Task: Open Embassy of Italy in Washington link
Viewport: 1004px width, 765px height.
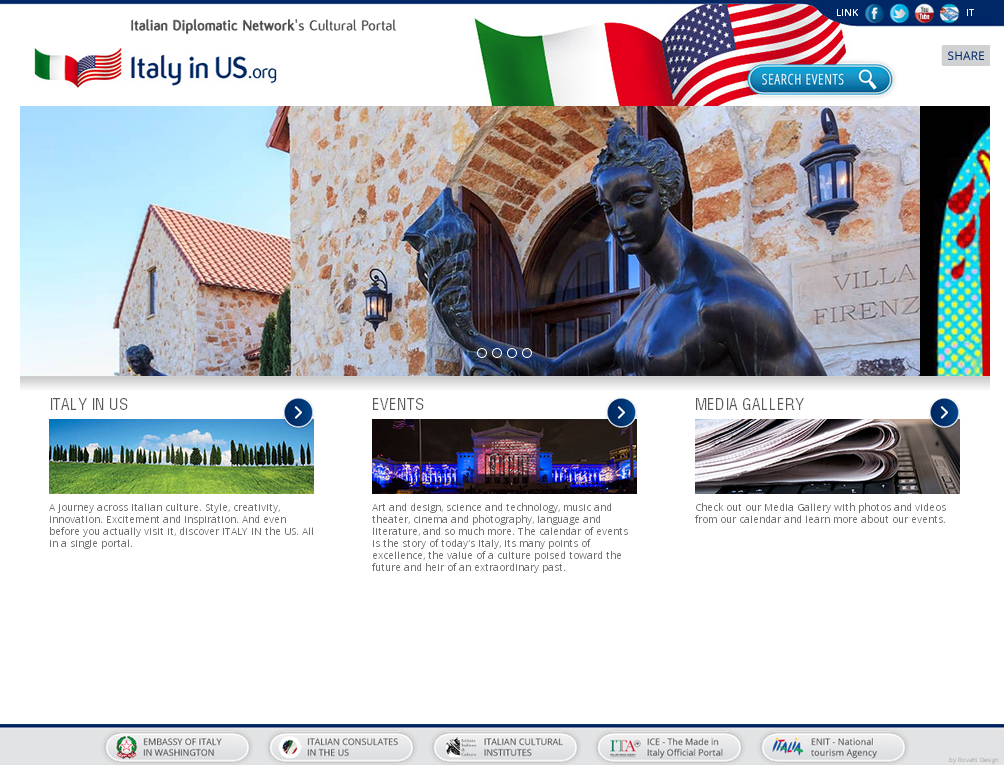Action: [177, 747]
